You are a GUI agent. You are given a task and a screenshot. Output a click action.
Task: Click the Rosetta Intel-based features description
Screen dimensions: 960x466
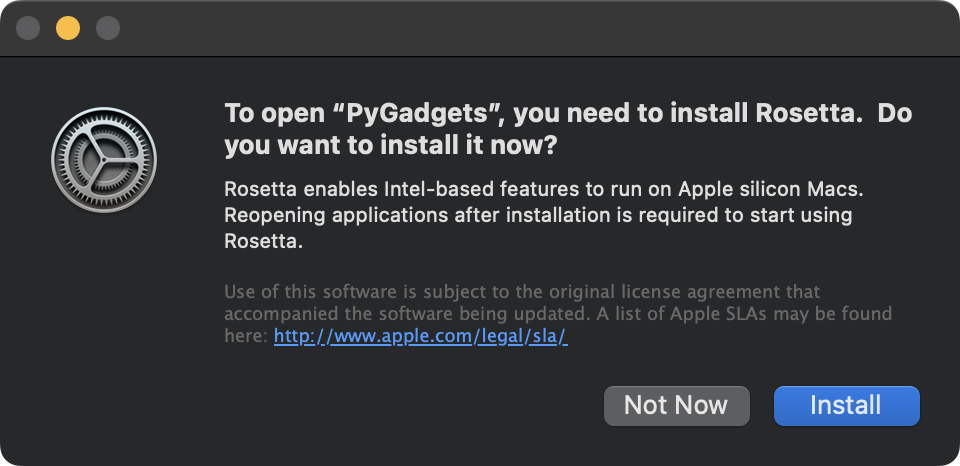pos(544,215)
